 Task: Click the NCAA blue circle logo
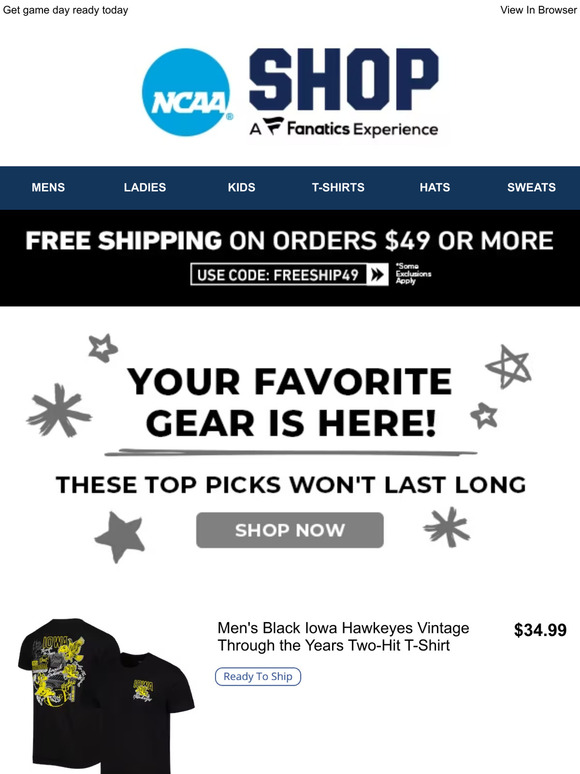tap(186, 92)
